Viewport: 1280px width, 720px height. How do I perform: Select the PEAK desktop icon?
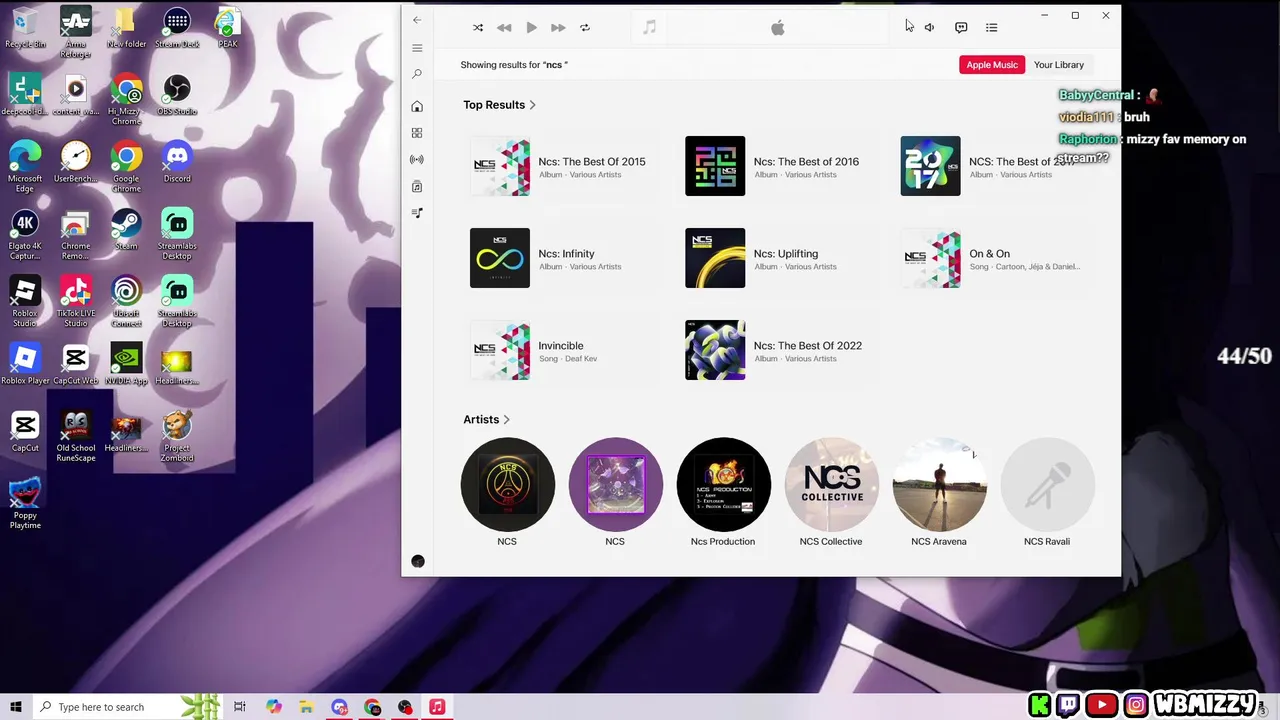227,27
